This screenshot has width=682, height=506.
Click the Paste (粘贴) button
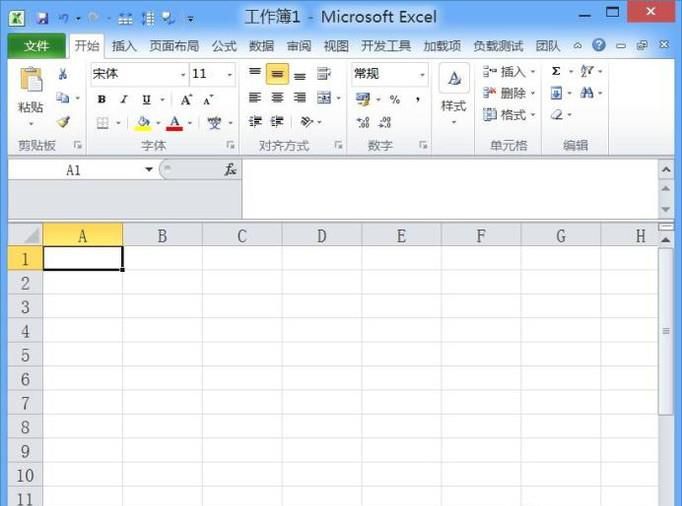[x=30, y=95]
